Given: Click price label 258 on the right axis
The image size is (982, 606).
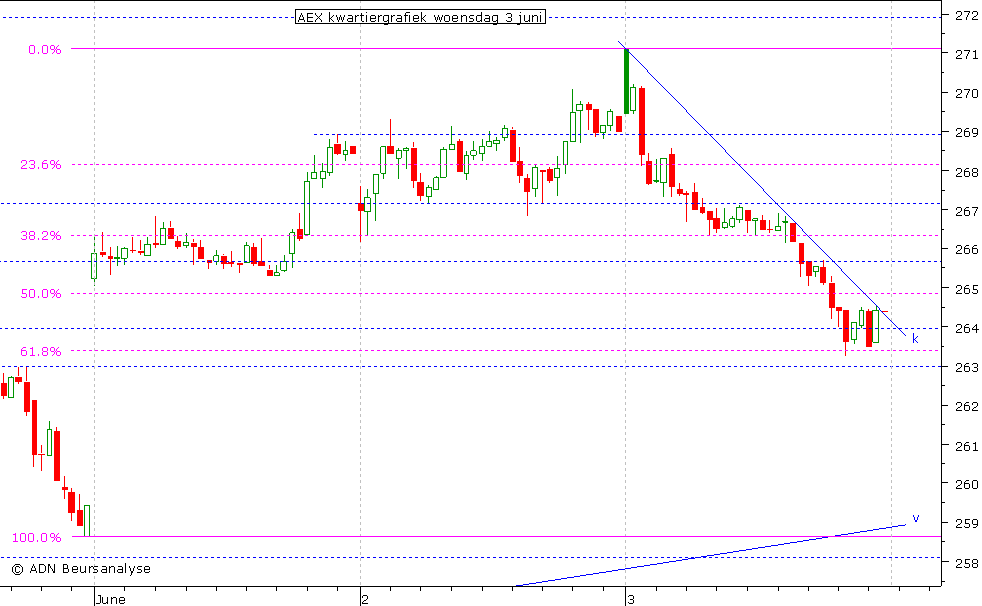Looking at the screenshot, I should [x=967, y=563].
